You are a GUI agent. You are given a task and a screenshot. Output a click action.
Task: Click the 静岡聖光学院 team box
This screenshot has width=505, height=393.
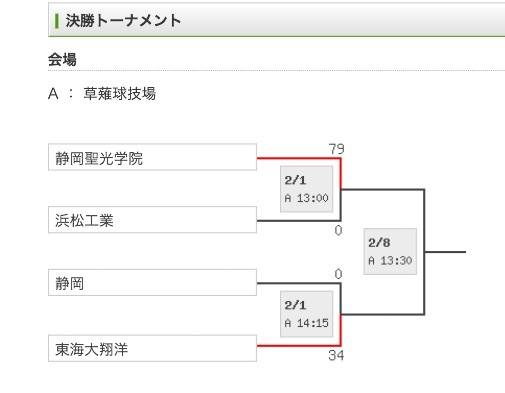click(152, 157)
